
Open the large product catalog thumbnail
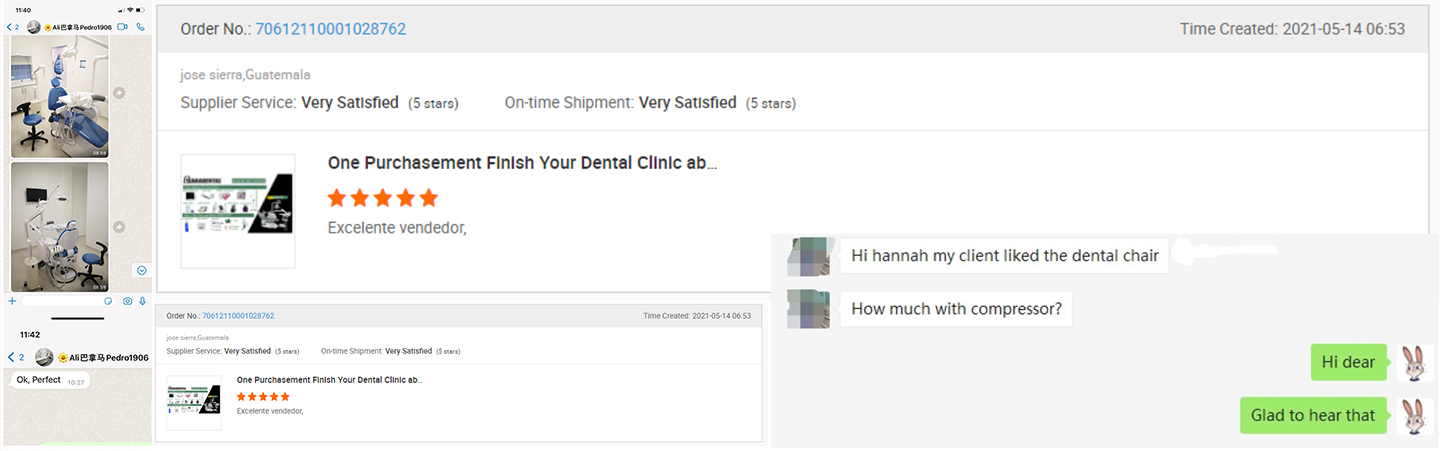tap(238, 211)
